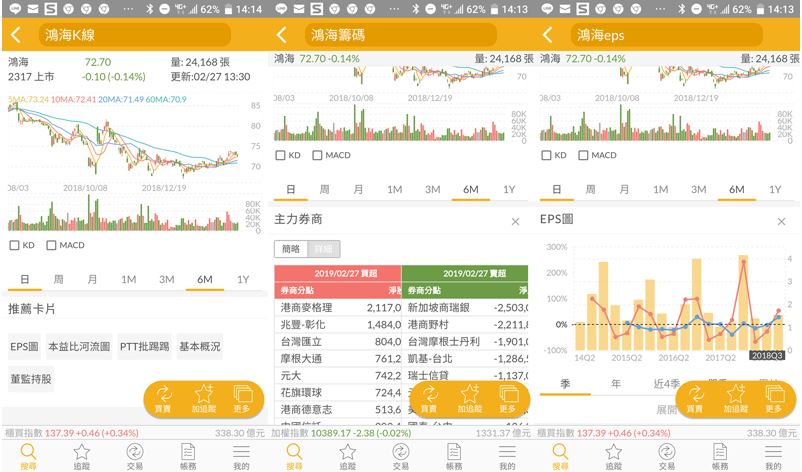Viewport: 802px width, 472px height.
Task: Tap the 鴻海籌碼 search field
Action: click(x=401, y=35)
